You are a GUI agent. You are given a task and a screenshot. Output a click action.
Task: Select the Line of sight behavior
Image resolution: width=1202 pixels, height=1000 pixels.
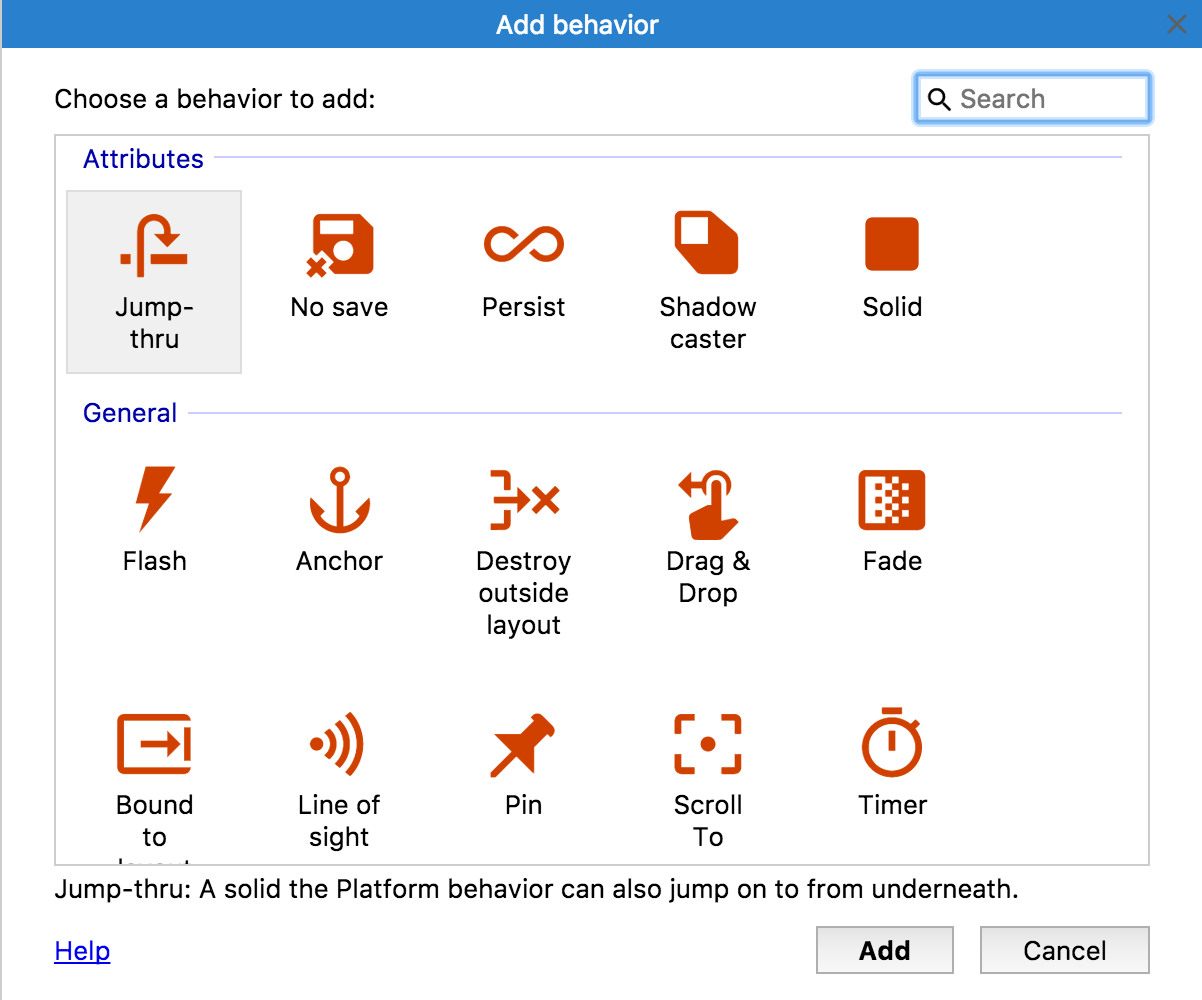coord(339,745)
